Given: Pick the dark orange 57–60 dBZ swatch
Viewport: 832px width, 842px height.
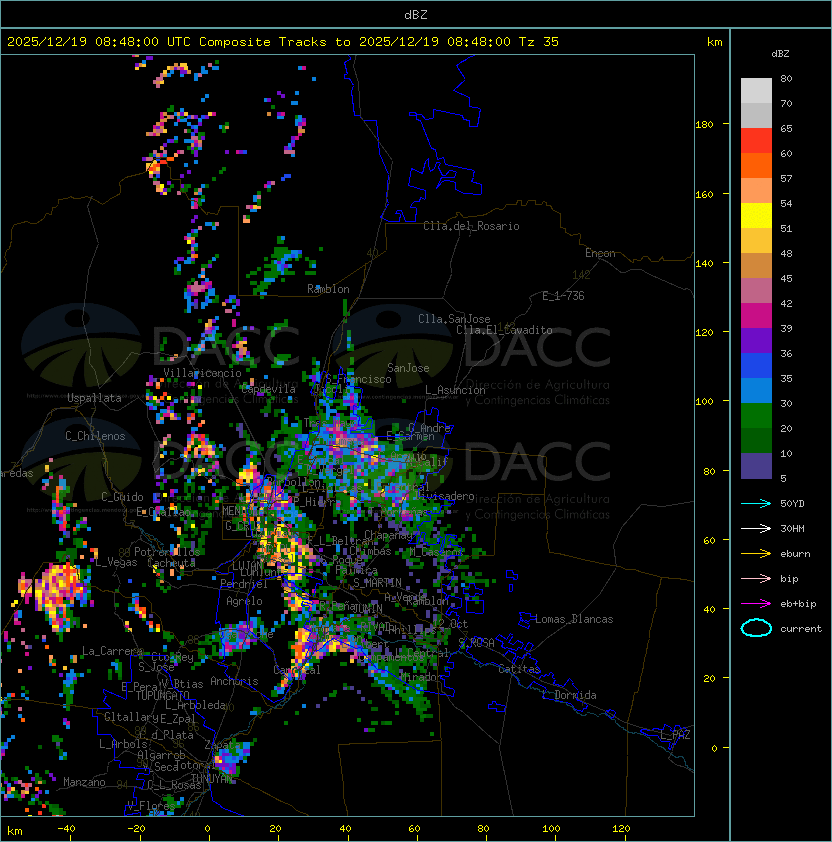Looking at the screenshot, I should (756, 165).
